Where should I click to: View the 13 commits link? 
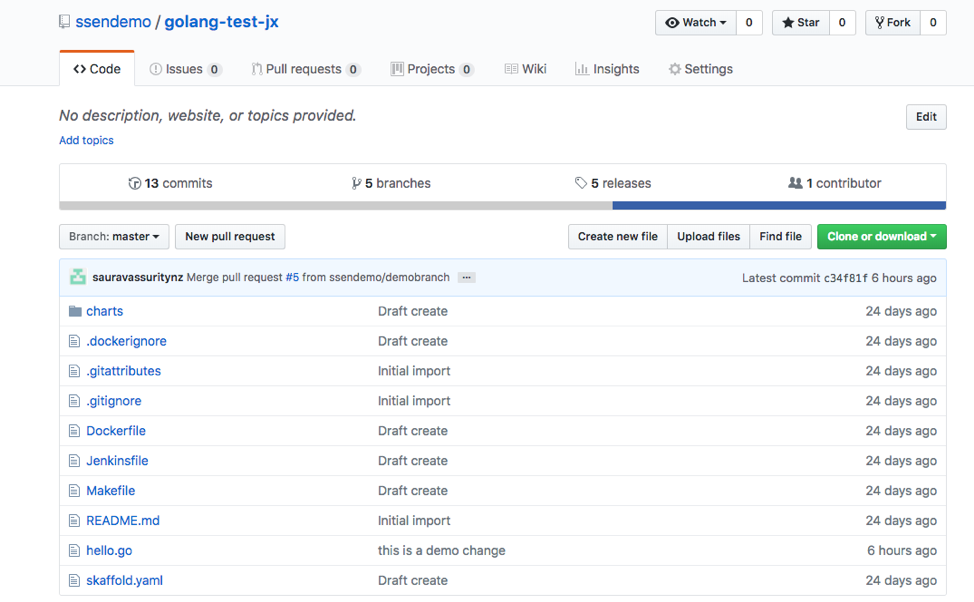(x=170, y=183)
